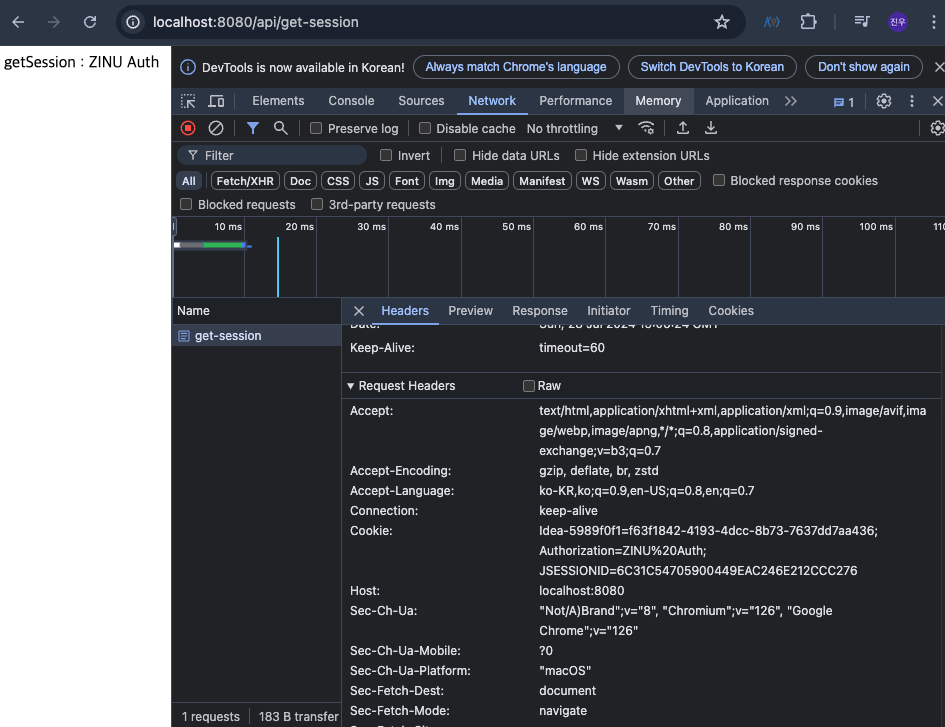The height and width of the screenshot is (727, 945).
Task: Open the Memory tab
Action: click(x=658, y=101)
